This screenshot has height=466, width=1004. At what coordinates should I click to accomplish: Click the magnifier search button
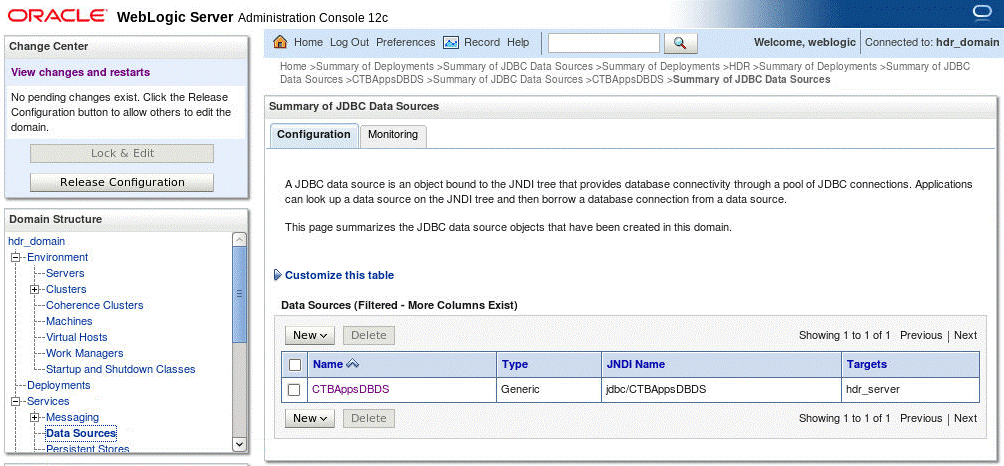tap(681, 43)
